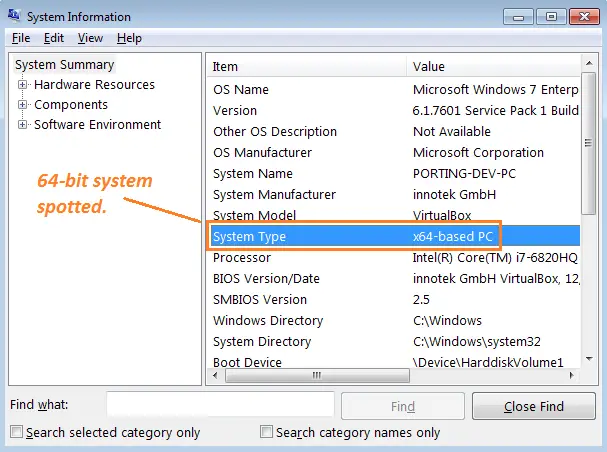
Task: Enable Search selected category only checkbox
Action: pos(16,431)
